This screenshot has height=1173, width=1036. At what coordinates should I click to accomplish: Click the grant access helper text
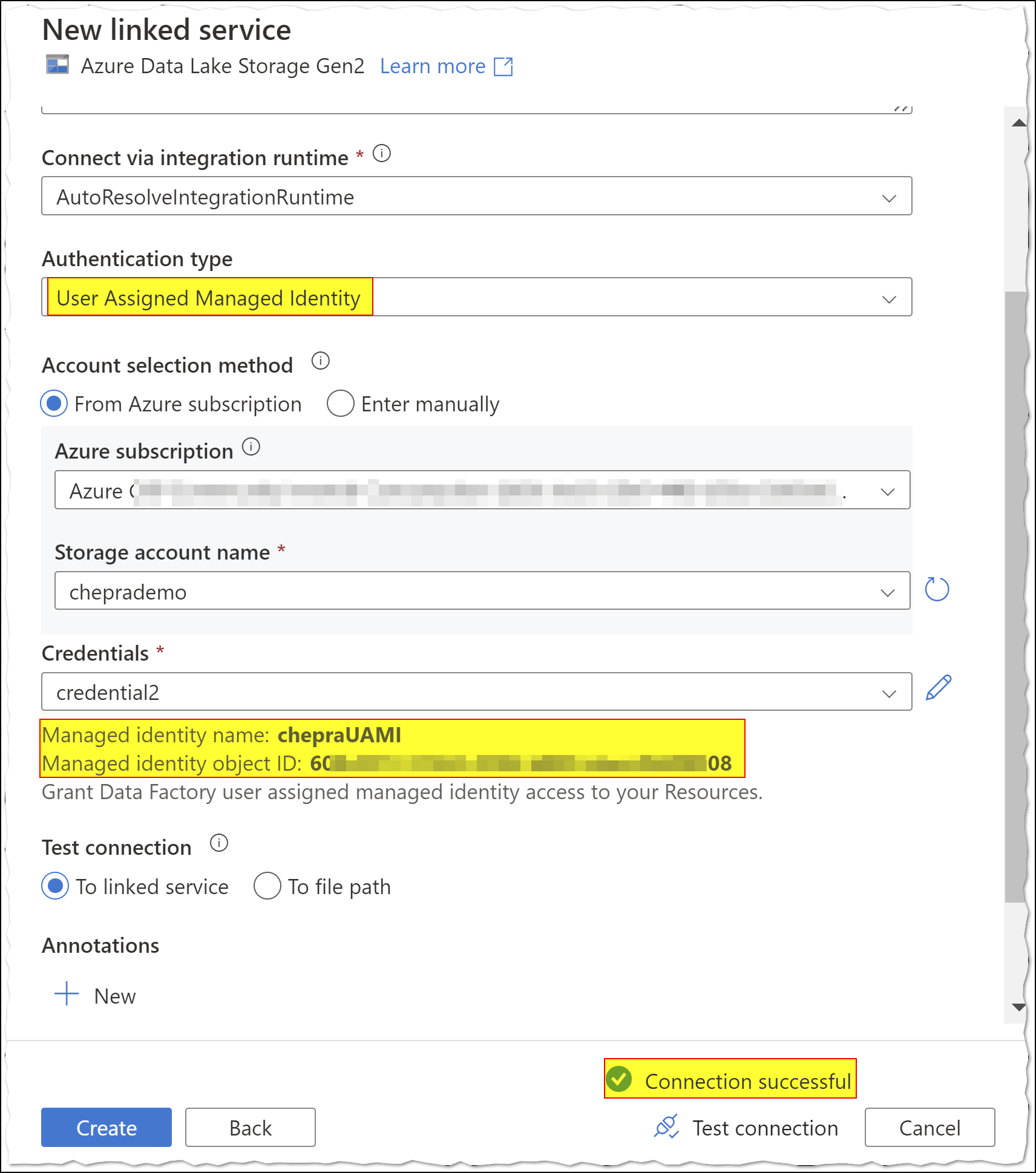[402, 792]
